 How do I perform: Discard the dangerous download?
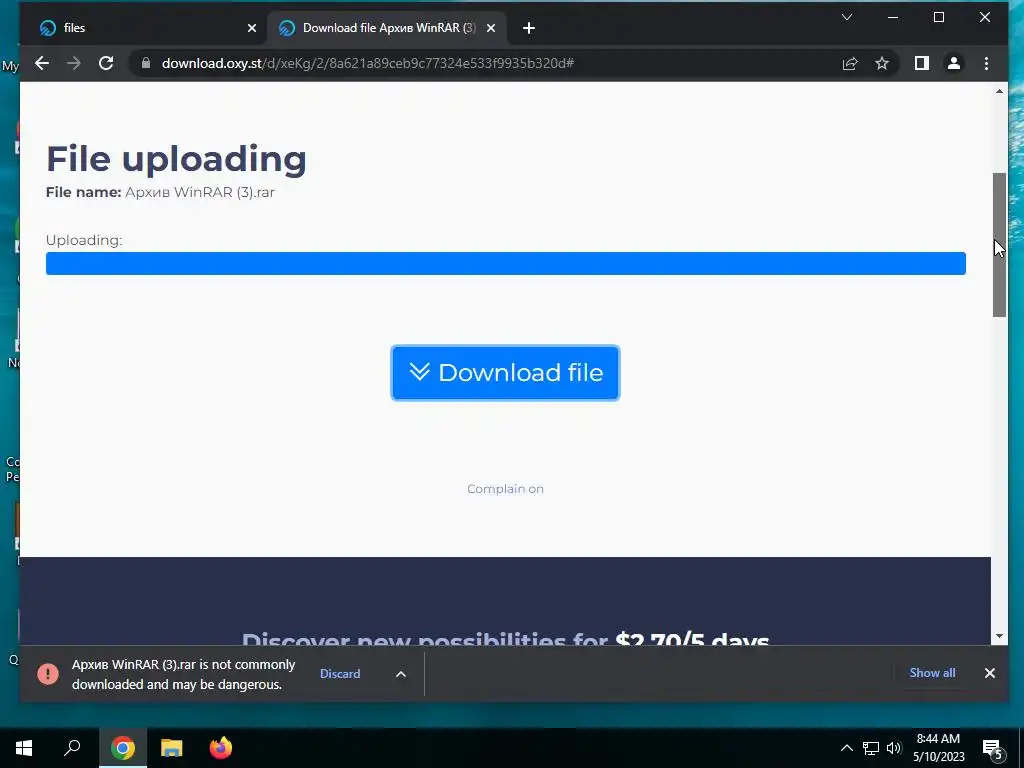tap(340, 674)
